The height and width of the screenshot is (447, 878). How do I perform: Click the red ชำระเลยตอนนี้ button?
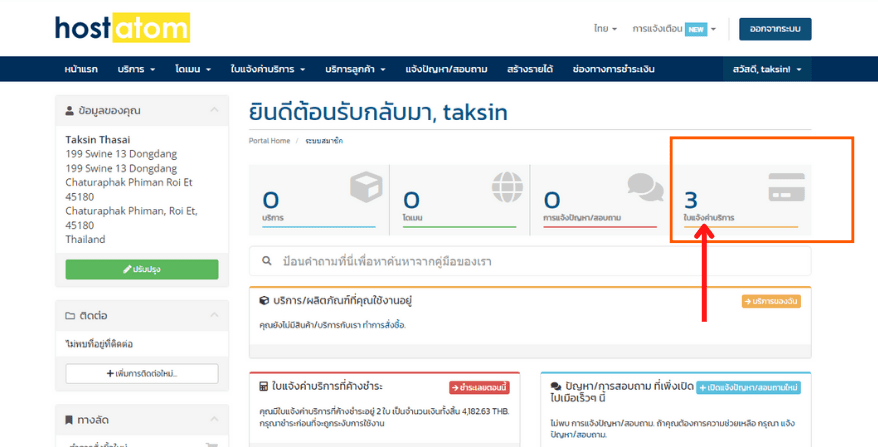coord(479,388)
